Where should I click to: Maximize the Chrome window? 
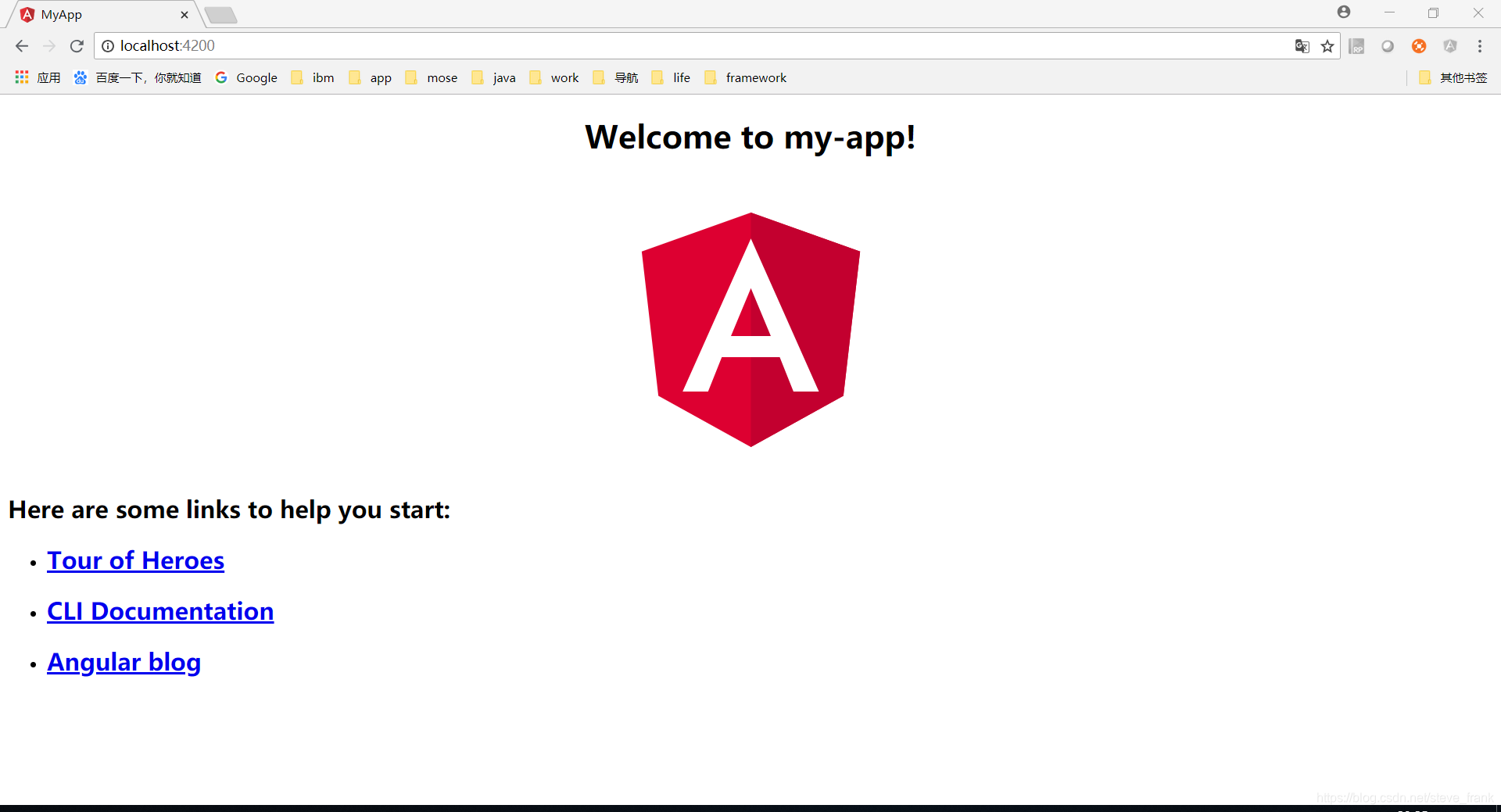coord(1433,13)
